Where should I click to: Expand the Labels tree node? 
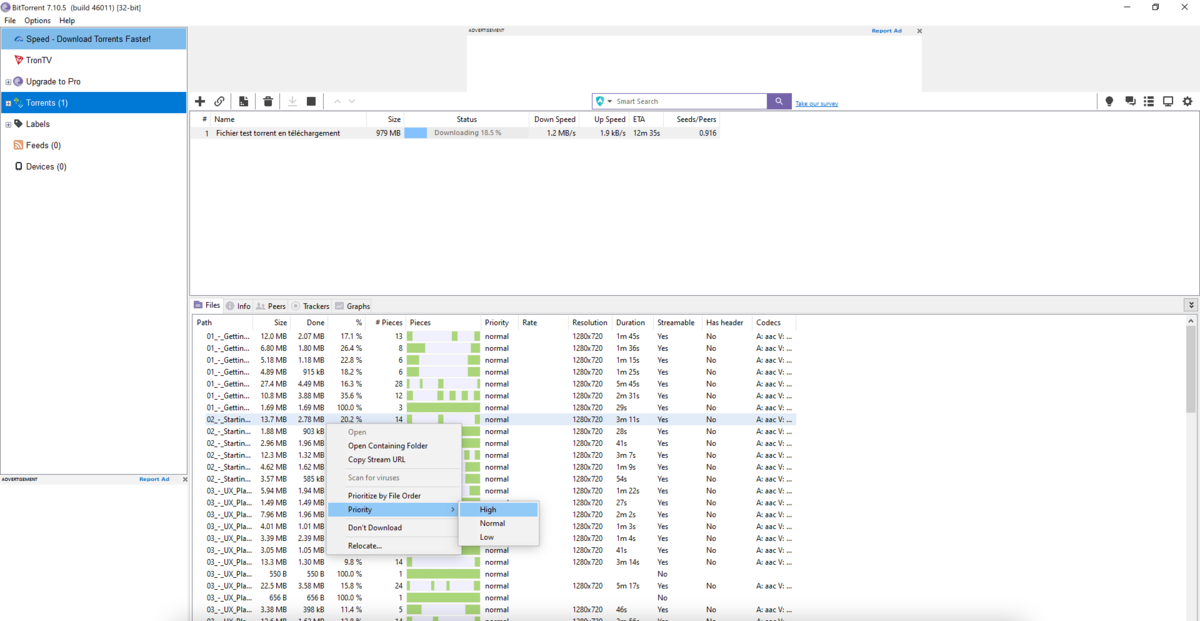[8, 124]
